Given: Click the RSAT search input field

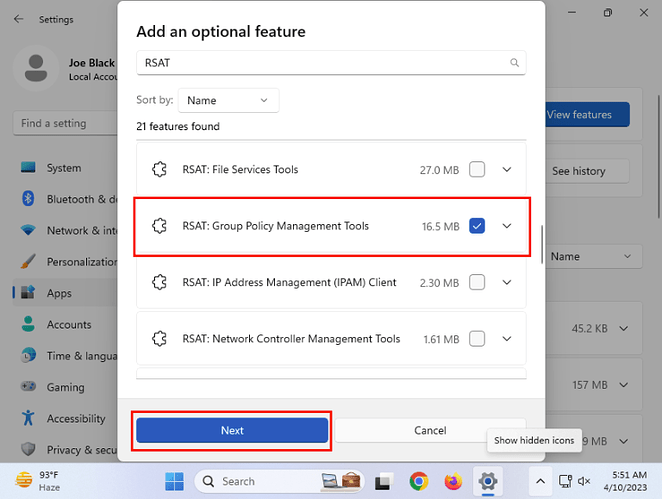Looking at the screenshot, I should (x=331, y=62).
